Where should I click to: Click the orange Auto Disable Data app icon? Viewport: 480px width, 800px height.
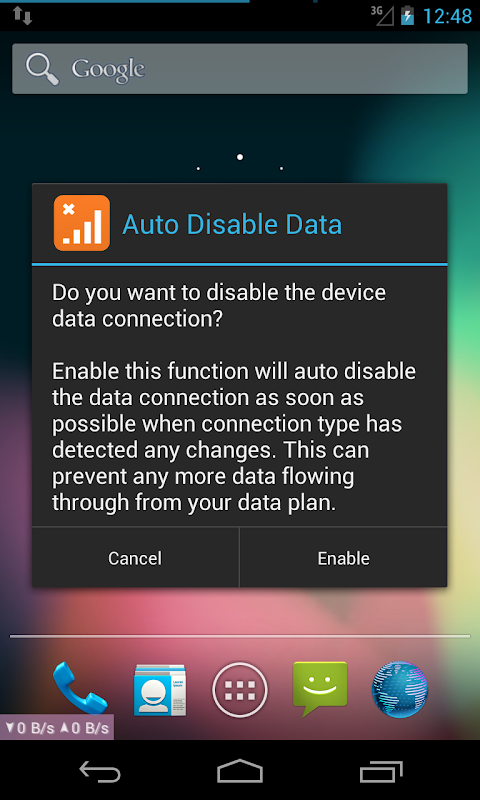tap(82, 223)
